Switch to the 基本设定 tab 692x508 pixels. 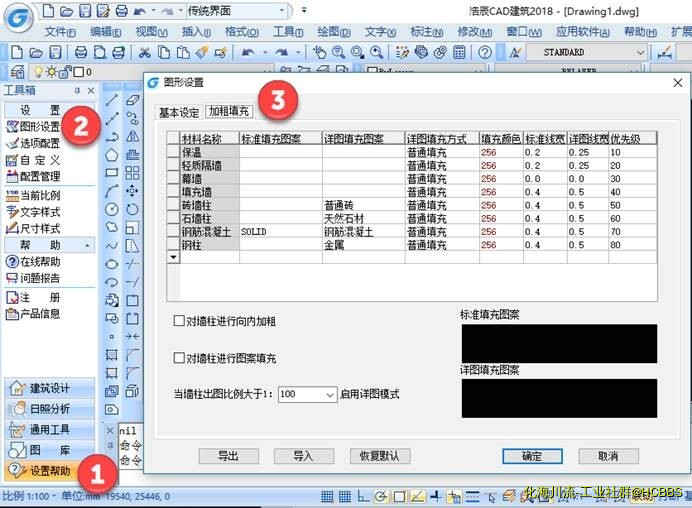179,112
